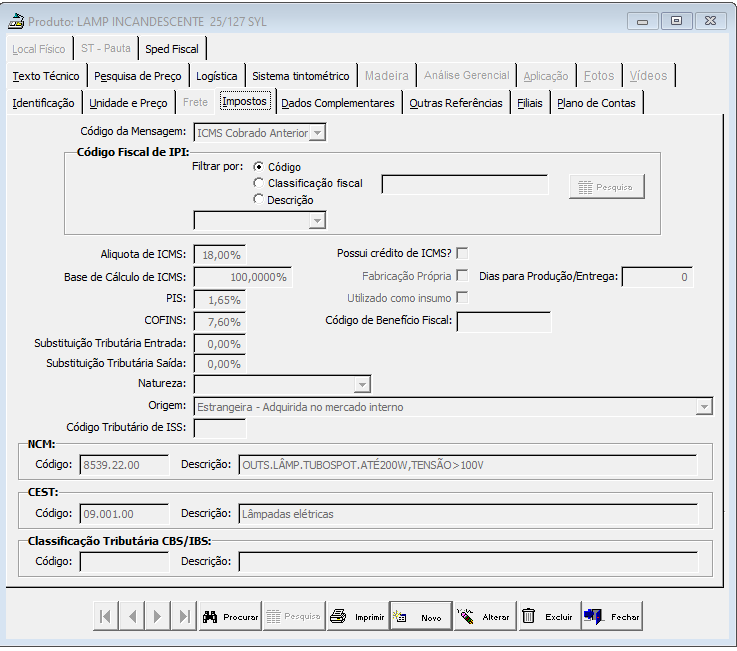Check the Possui crédito de ICMS box
Screen dimensions: 737x651
463,253
